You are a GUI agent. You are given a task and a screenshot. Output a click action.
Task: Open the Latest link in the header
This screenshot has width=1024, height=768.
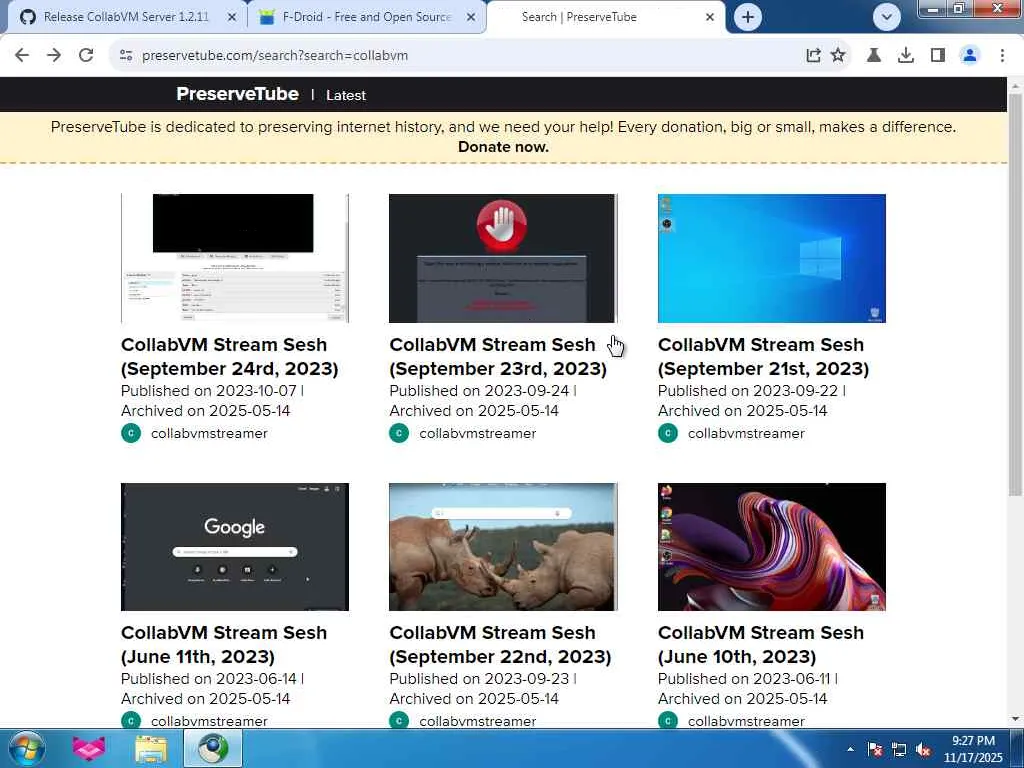point(345,95)
